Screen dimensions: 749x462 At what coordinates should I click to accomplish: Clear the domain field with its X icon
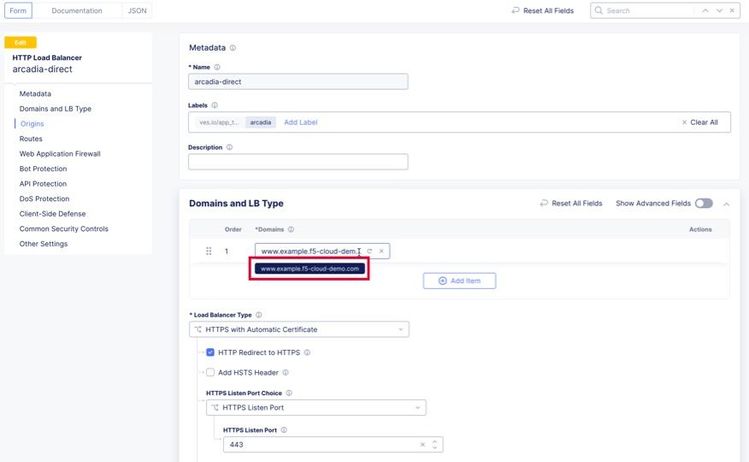381,251
